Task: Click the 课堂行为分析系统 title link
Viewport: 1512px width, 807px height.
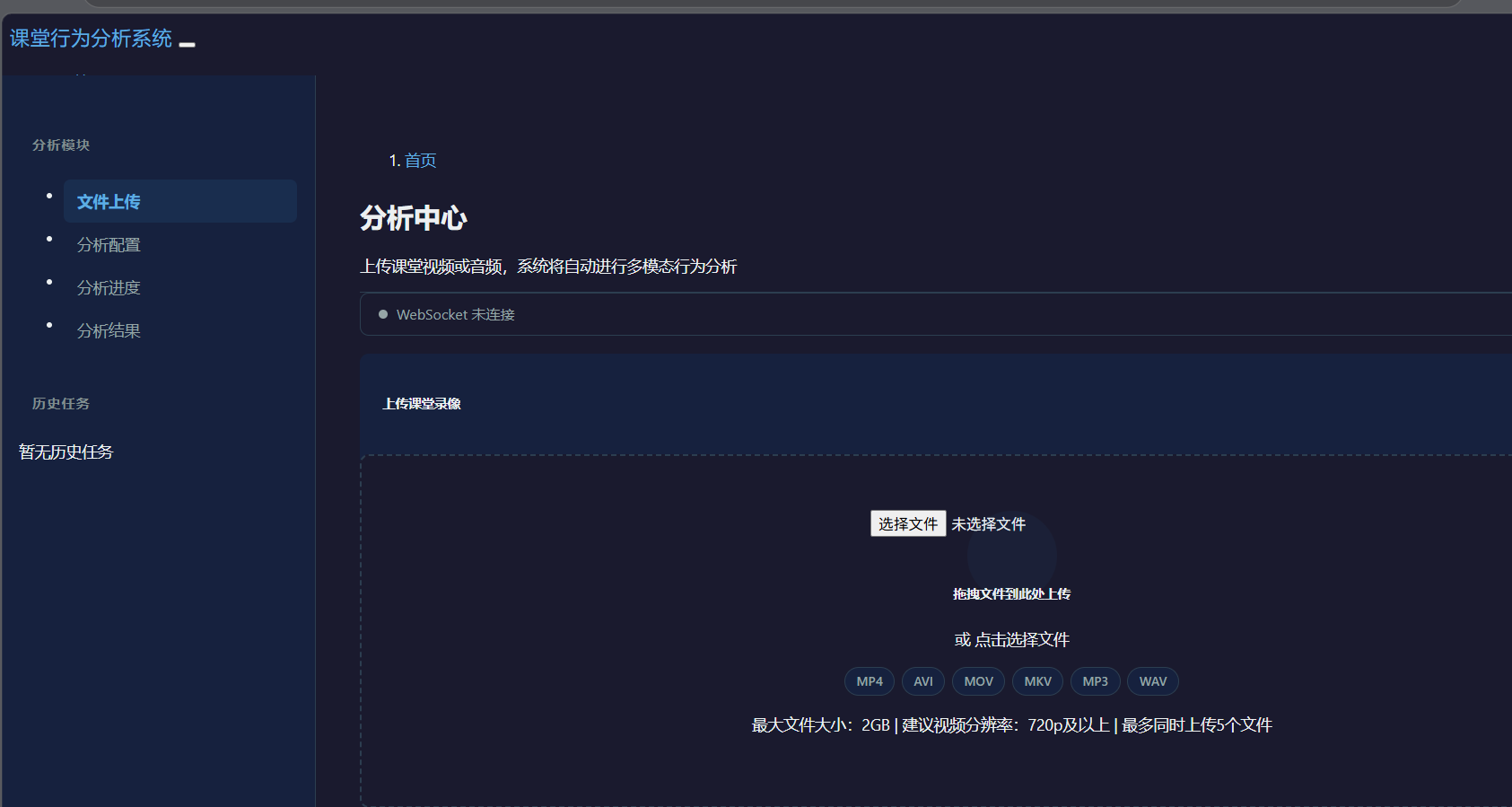Action: pos(91,39)
